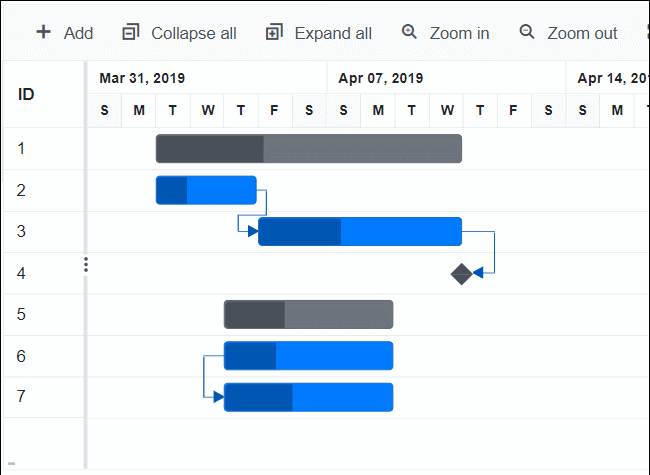650x475 pixels.
Task: Click the Mar 31, 2019 week header
Action: click(x=142, y=78)
